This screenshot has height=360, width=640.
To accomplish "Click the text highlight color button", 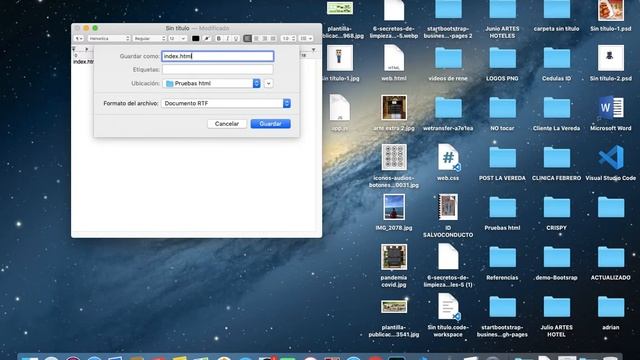I will (x=207, y=38).
